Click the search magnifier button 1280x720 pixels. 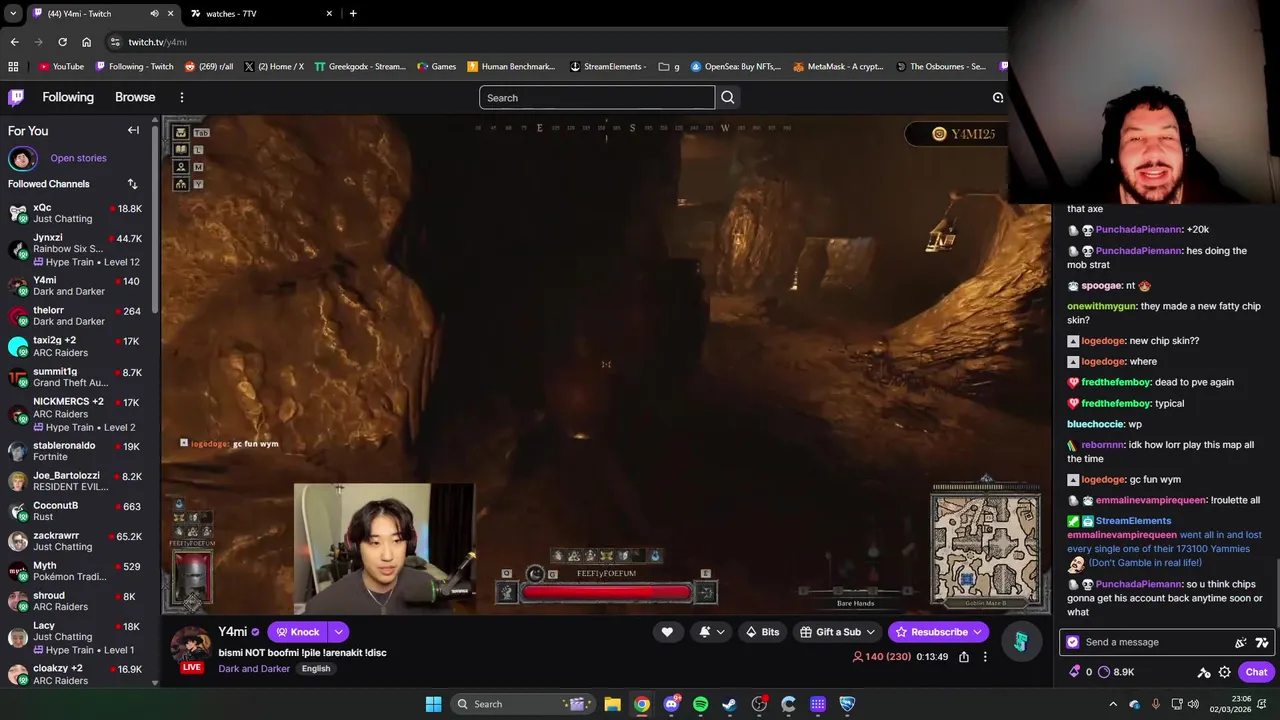pyautogui.click(x=728, y=97)
